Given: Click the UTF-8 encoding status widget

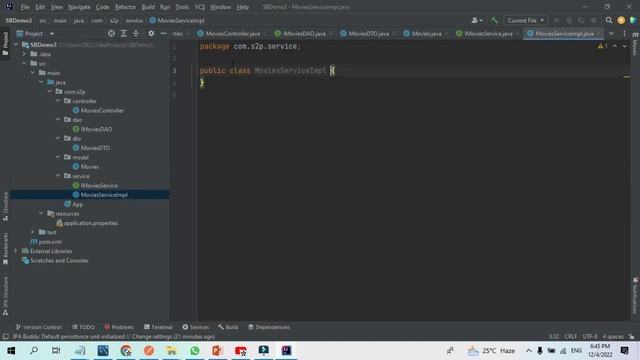Looking at the screenshot, I should pyautogui.click(x=590, y=337).
